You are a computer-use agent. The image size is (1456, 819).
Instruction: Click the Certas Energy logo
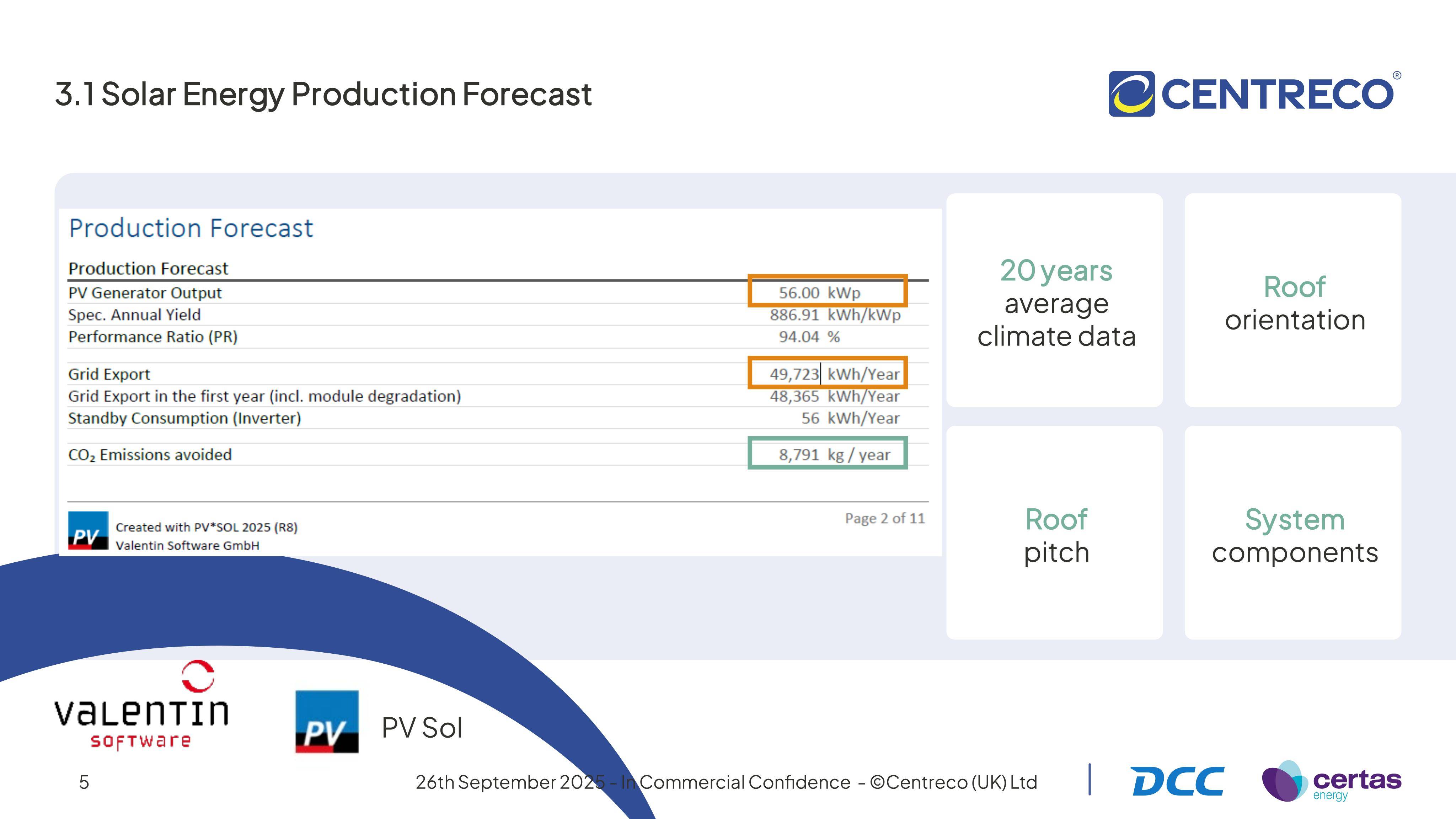(1331, 781)
